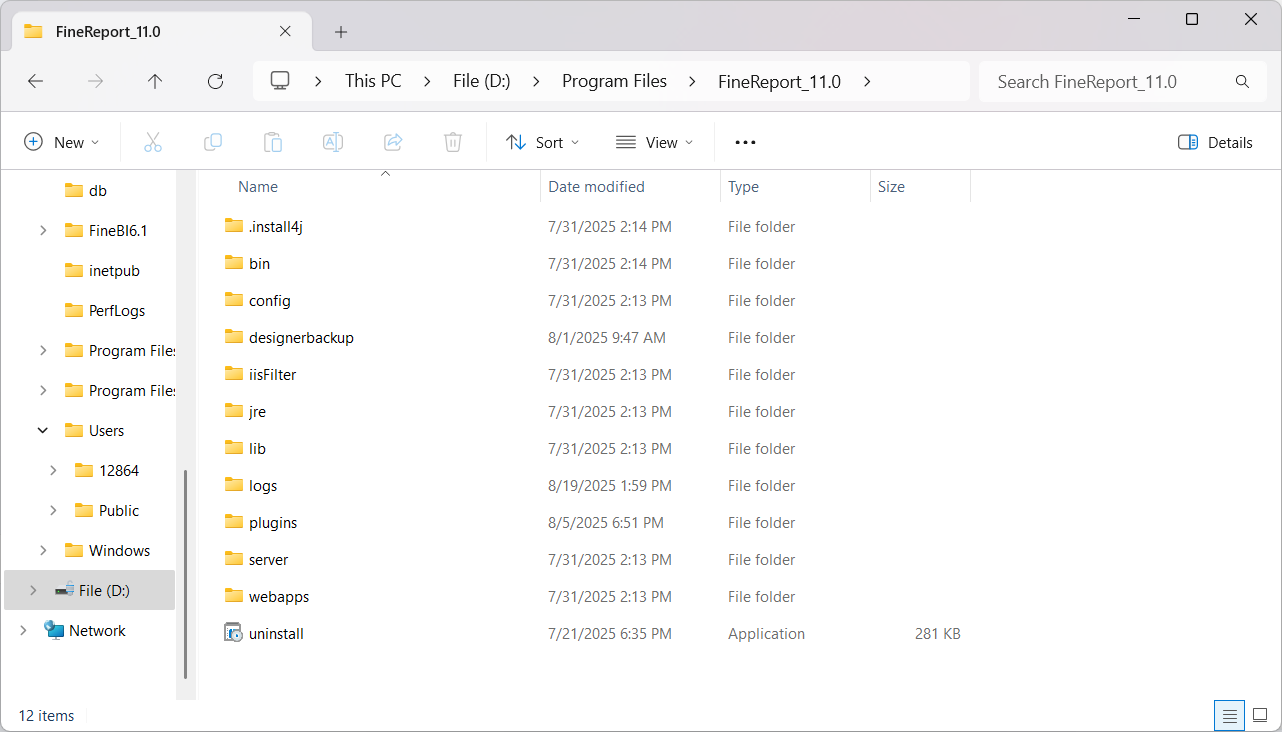Open the View dropdown
1282x732 pixels.
tap(654, 142)
